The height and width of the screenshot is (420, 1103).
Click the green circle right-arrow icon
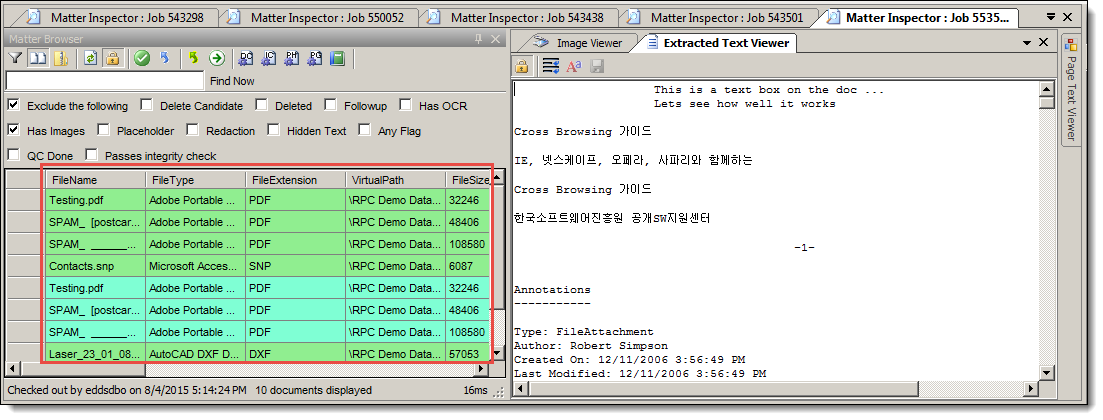(217, 59)
